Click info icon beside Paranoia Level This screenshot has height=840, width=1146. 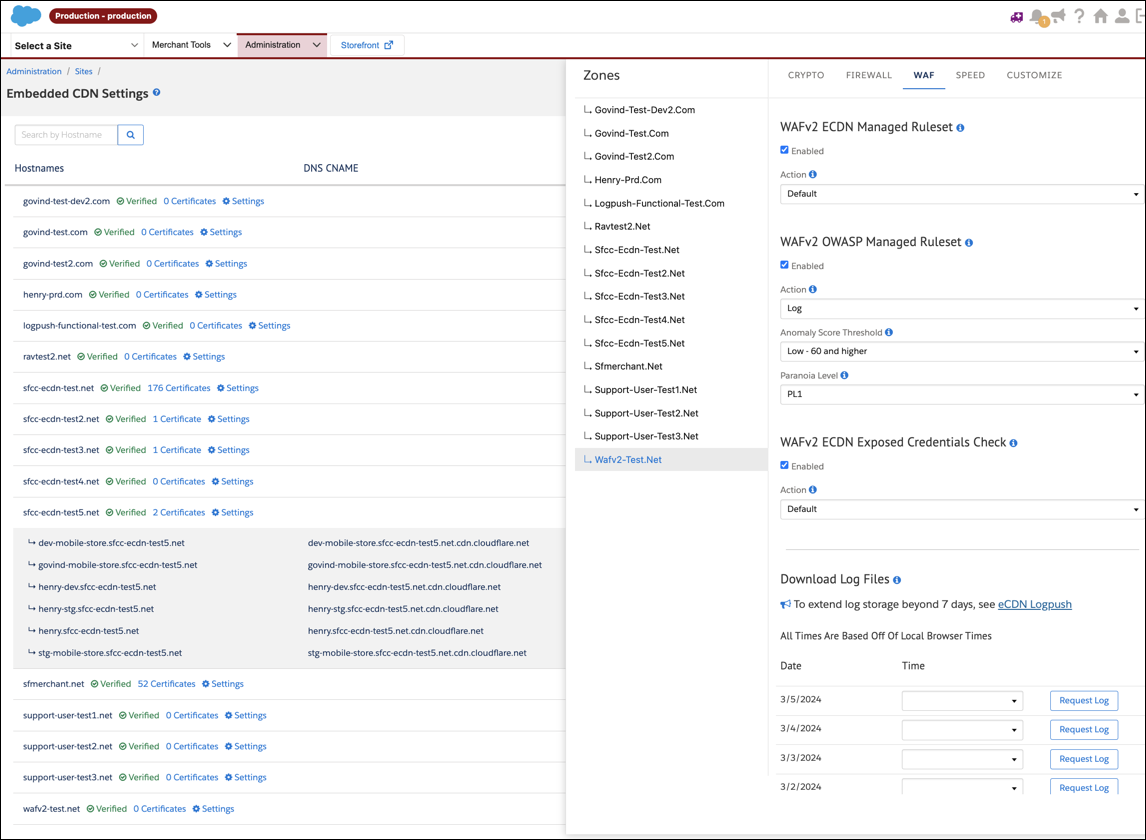(844, 375)
